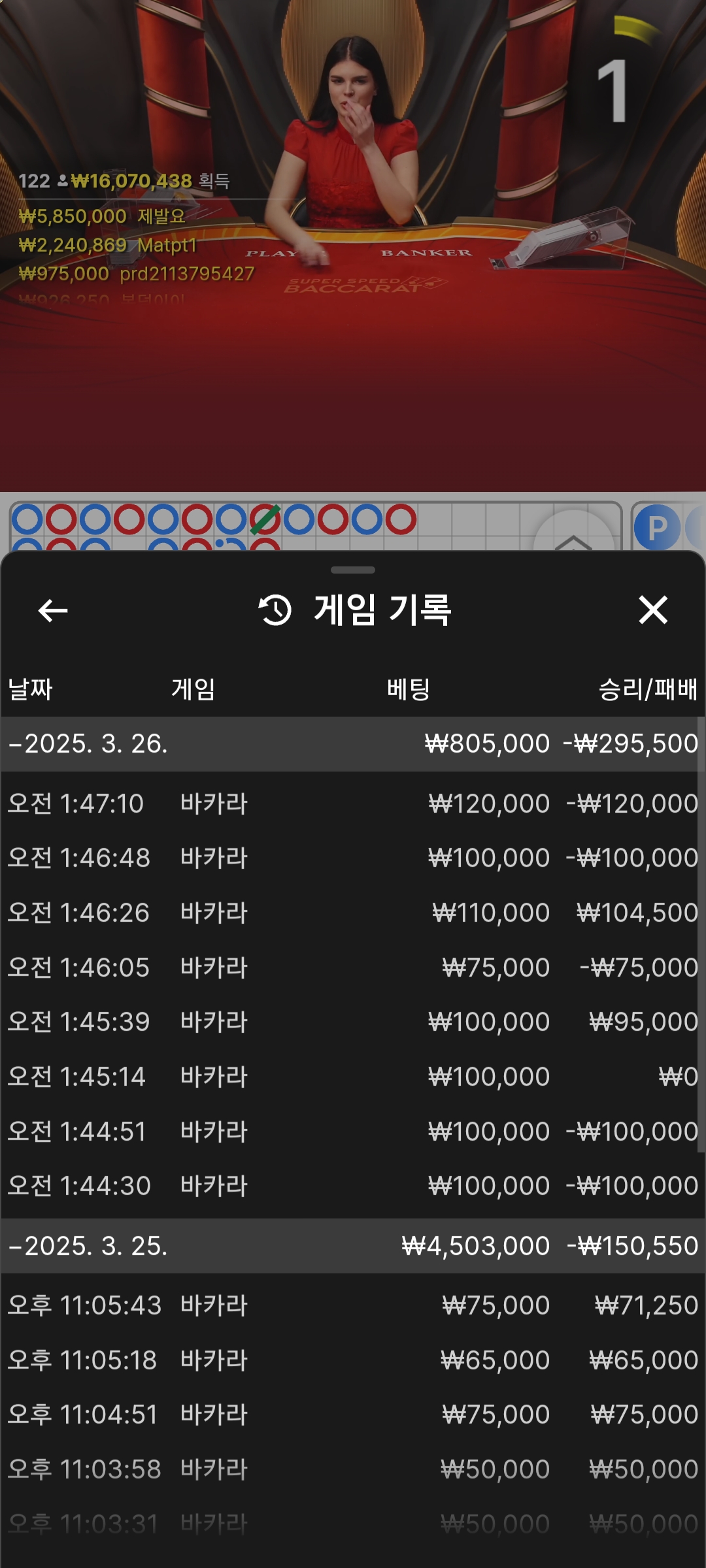
Task: Tap the player count icon beside 122
Action: tap(63, 181)
